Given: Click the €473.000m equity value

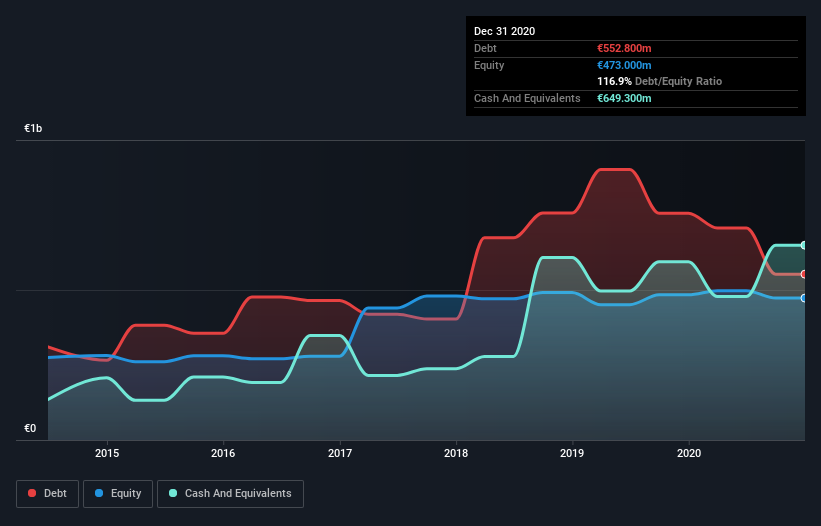Looking at the screenshot, I should click(x=624, y=65).
